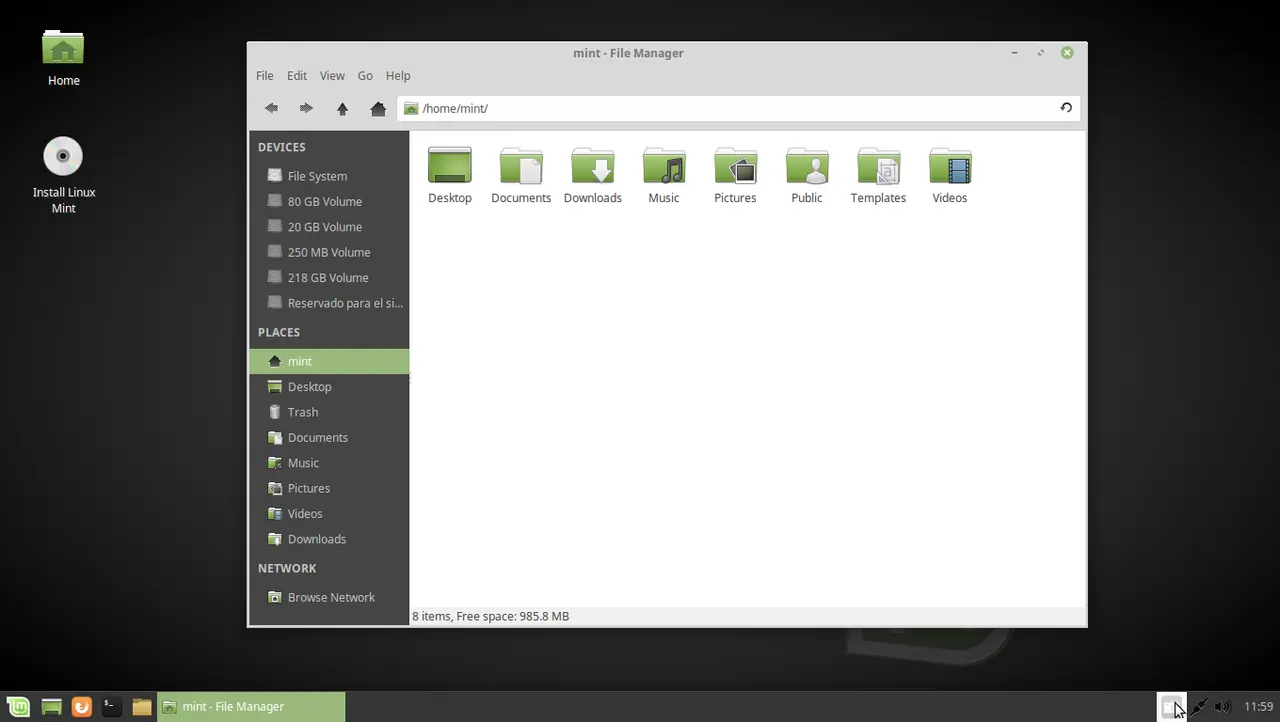The height and width of the screenshot is (722, 1280).
Task: Open the View menu
Action: [x=332, y=76]
